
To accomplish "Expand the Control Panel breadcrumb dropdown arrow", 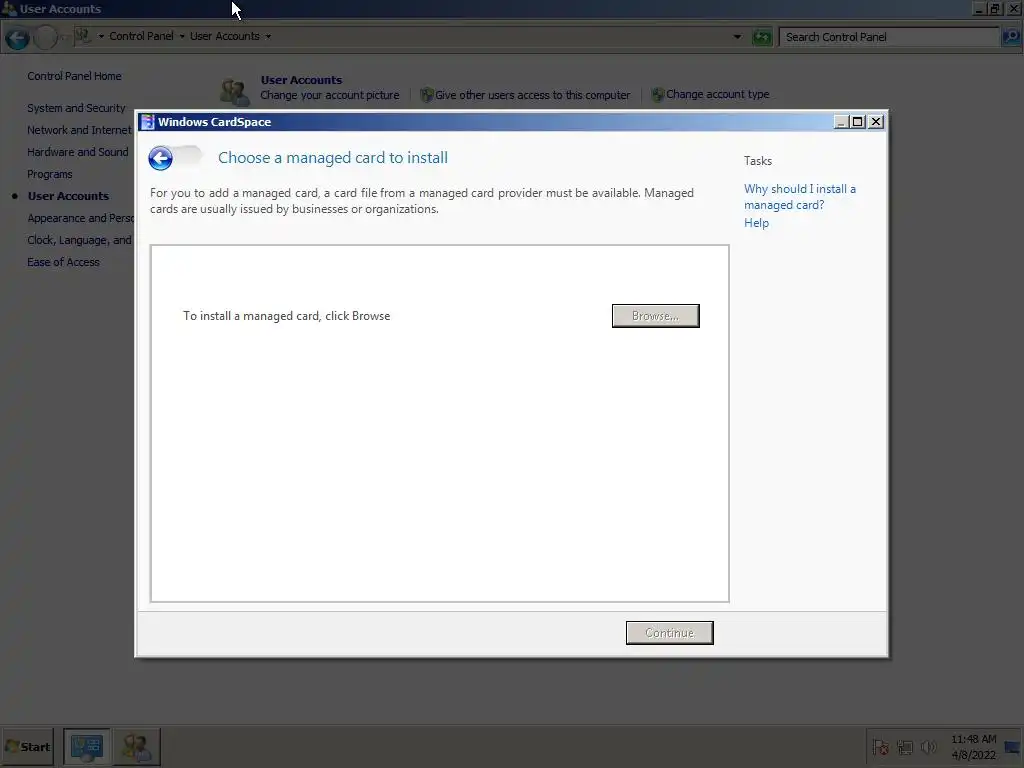I will [x=101, y=37].
